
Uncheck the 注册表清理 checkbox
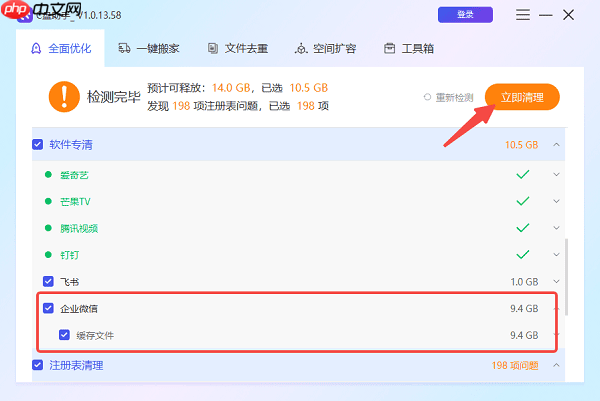38,365
